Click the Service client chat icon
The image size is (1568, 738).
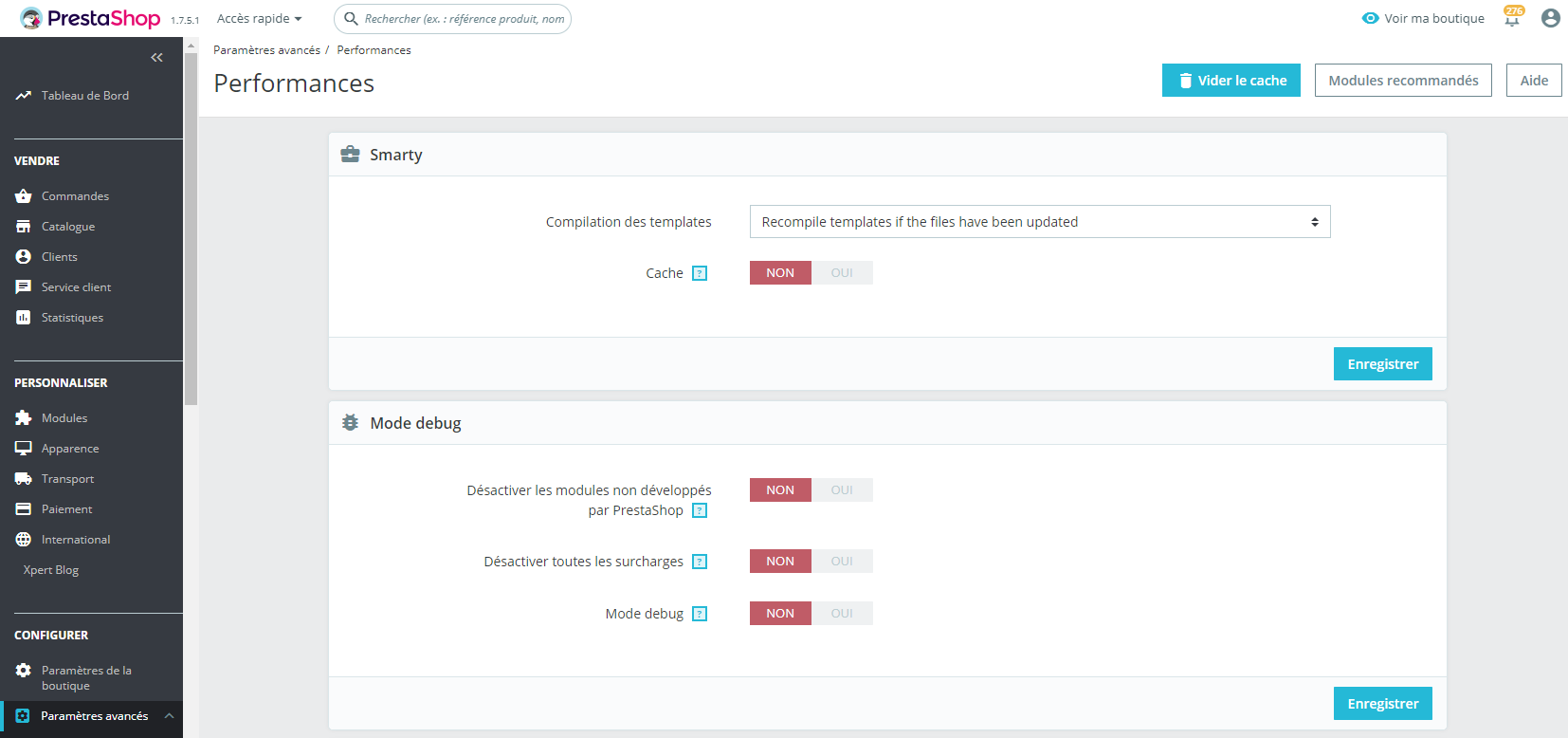point(24,287)
